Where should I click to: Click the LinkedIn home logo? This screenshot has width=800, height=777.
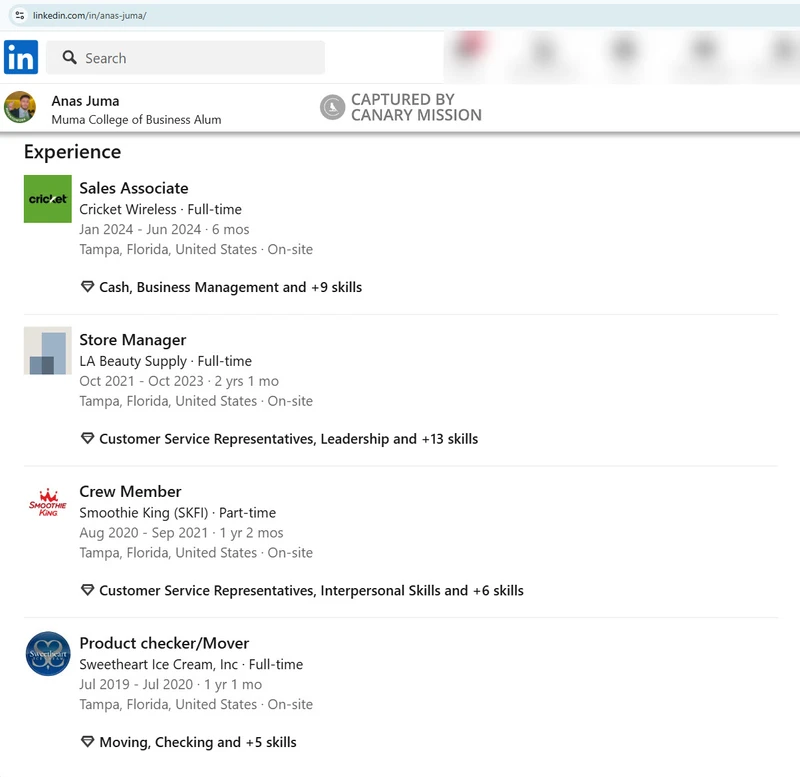click(x=21, y=57)
